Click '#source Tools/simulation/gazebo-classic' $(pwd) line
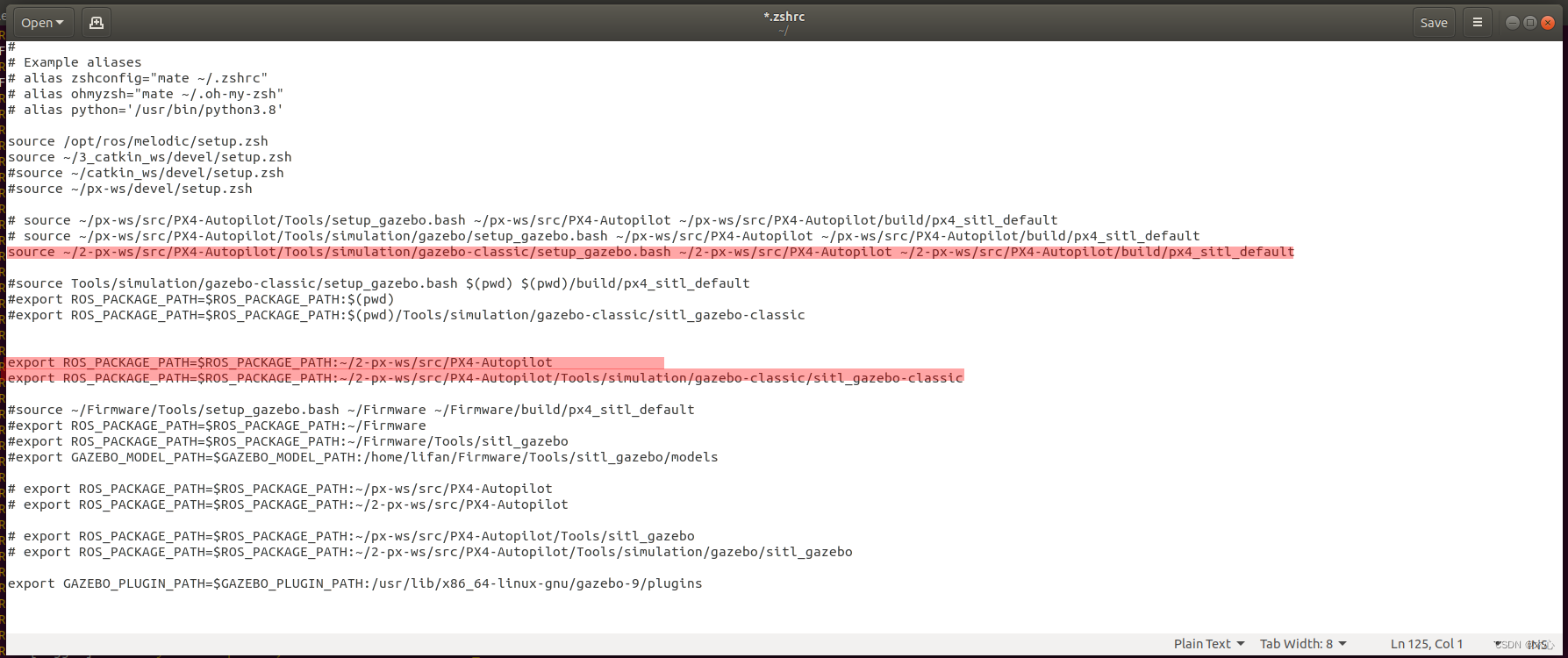The height and width of the screenshot is (658, 1568). (379, 283)
